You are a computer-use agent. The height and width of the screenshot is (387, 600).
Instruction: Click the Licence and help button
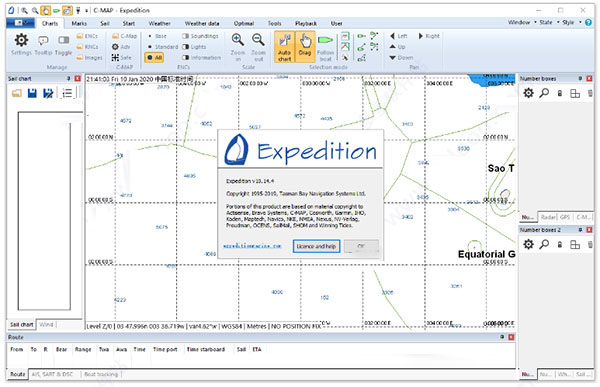316,246
